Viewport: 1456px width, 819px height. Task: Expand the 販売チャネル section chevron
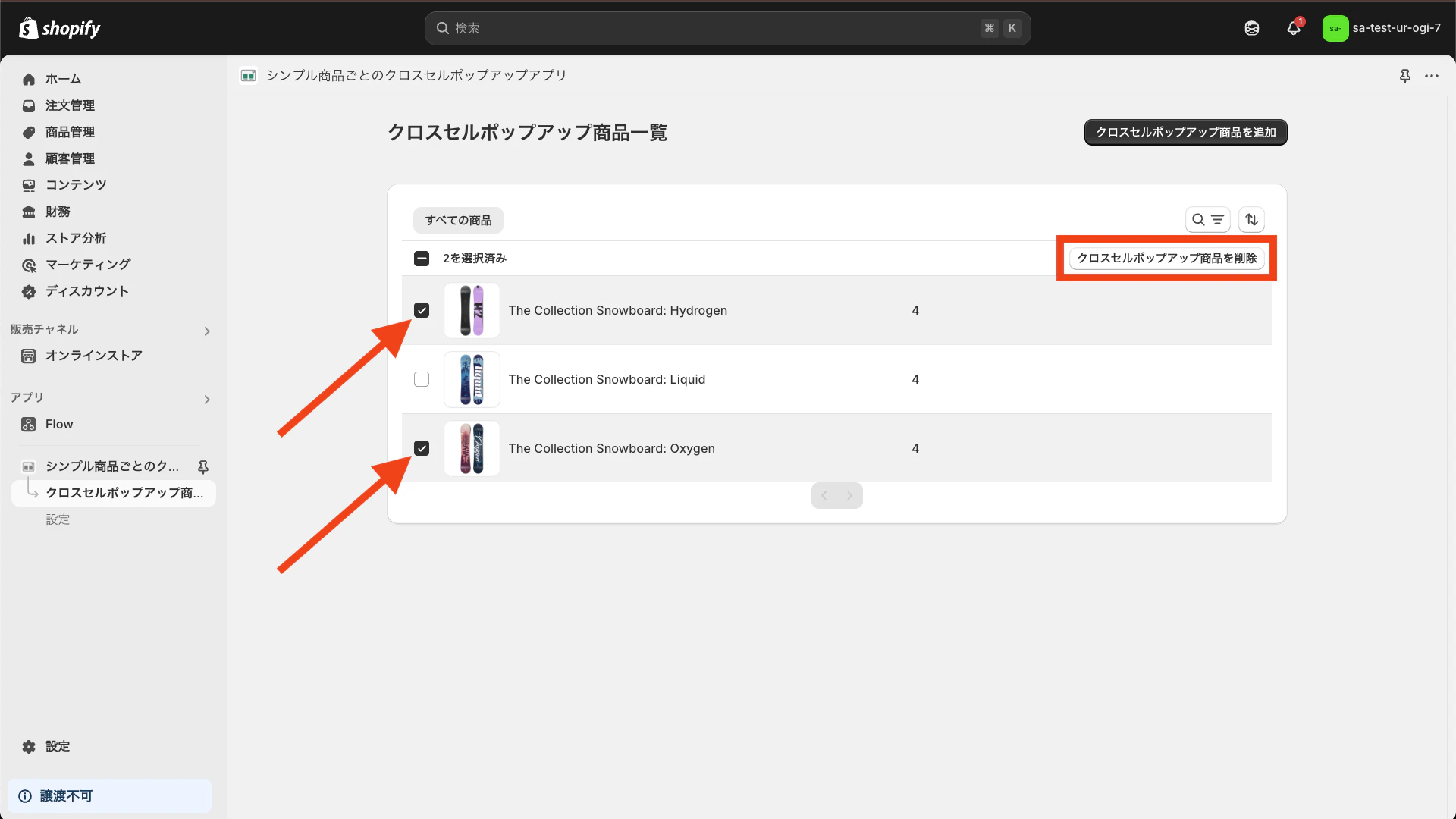207,331
